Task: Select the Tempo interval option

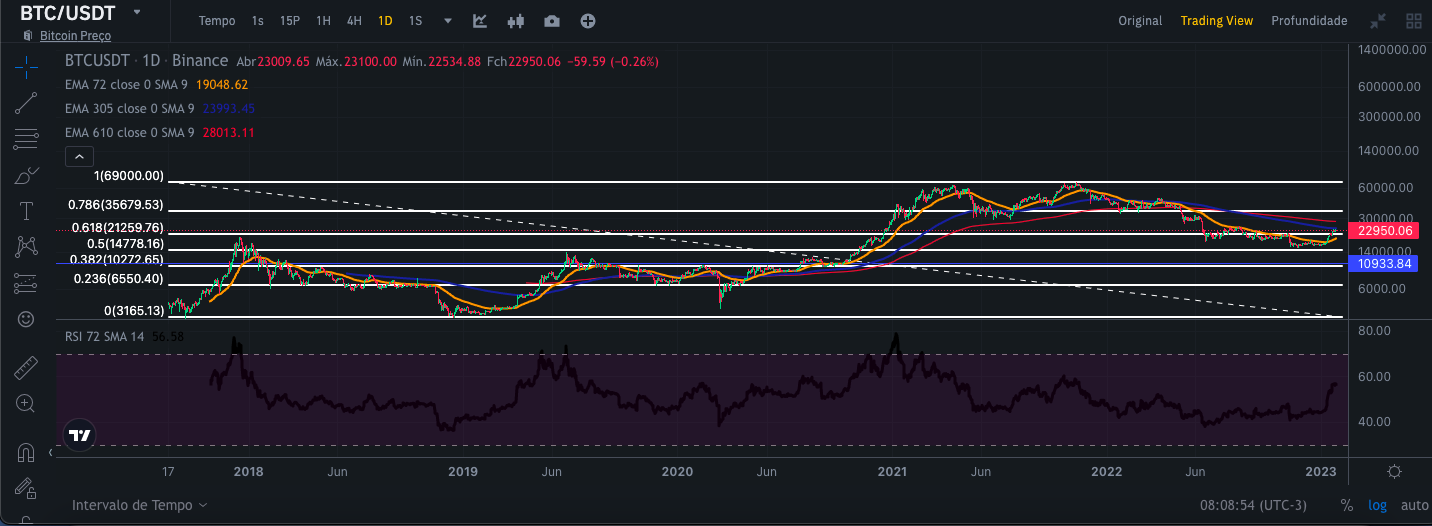Action: click(217, 21)
